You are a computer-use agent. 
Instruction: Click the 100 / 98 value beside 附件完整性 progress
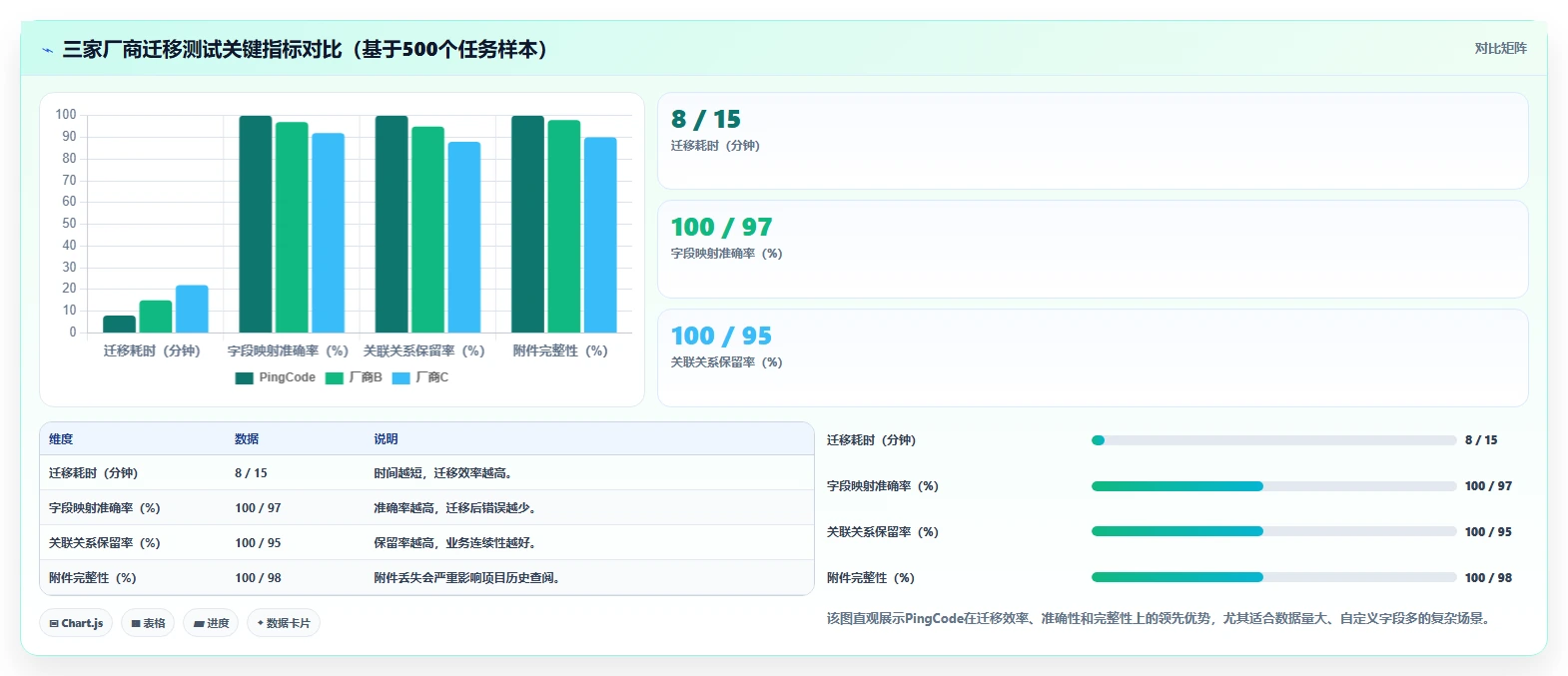(1488, 578)
